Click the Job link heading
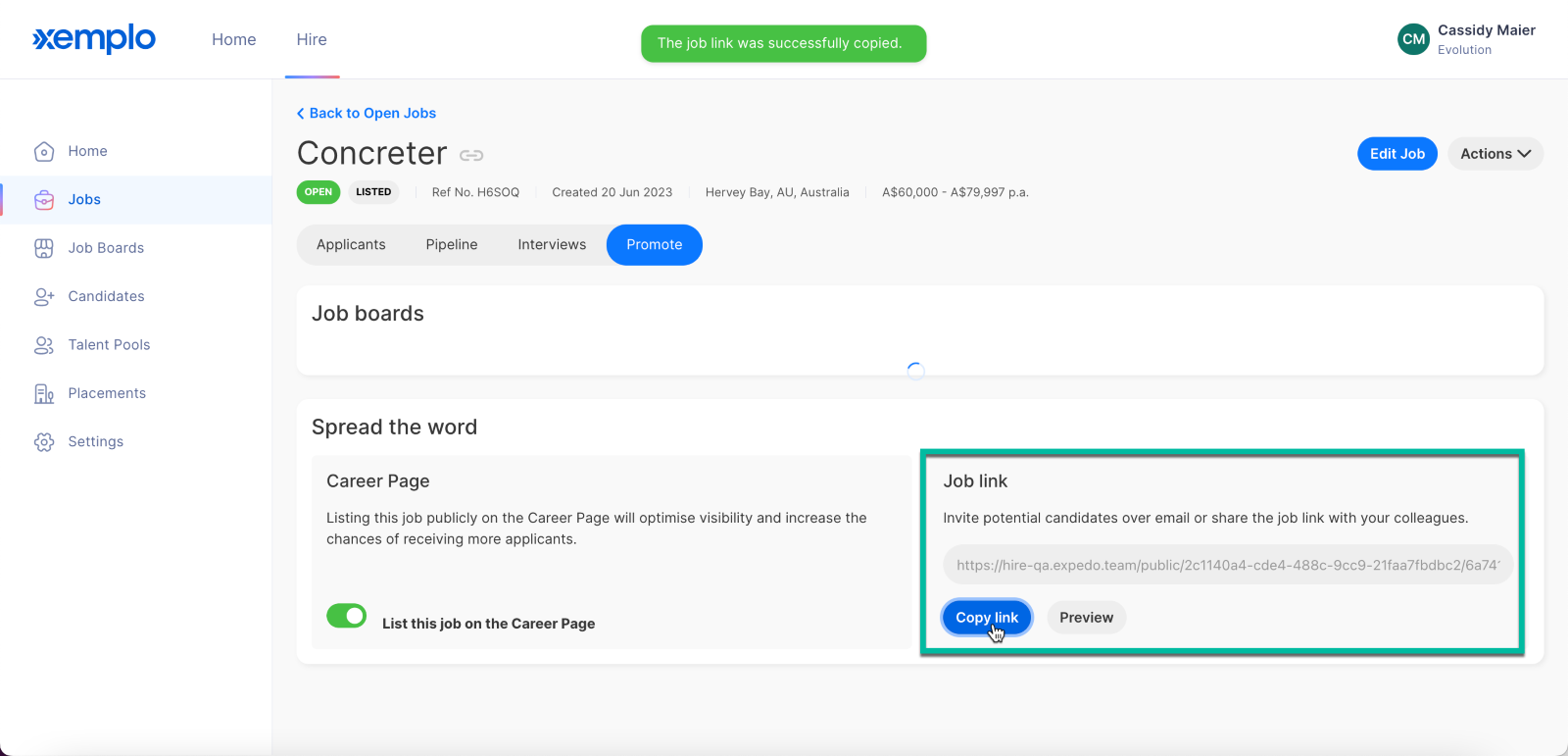1568x756 pixels. point(975,481)
